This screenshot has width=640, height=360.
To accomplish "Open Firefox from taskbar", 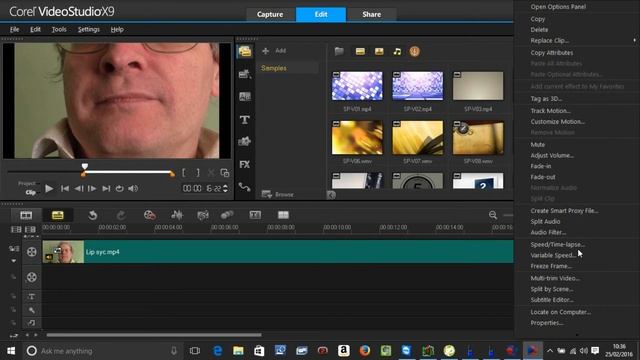I will (365, 351).
